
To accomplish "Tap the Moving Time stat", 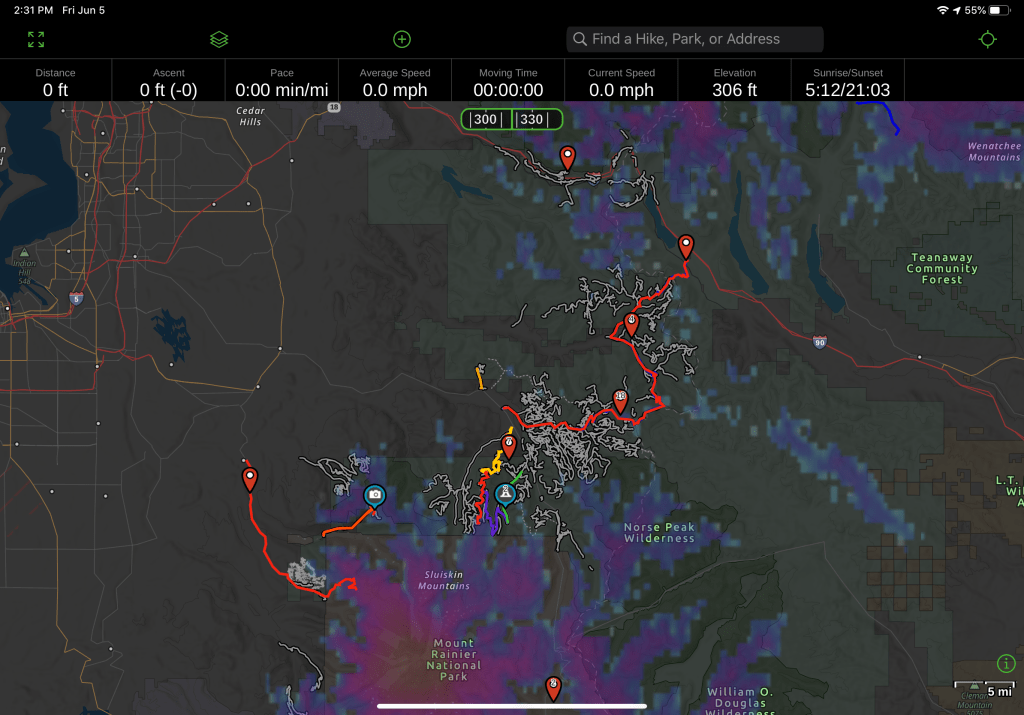I will coord(508,82).
